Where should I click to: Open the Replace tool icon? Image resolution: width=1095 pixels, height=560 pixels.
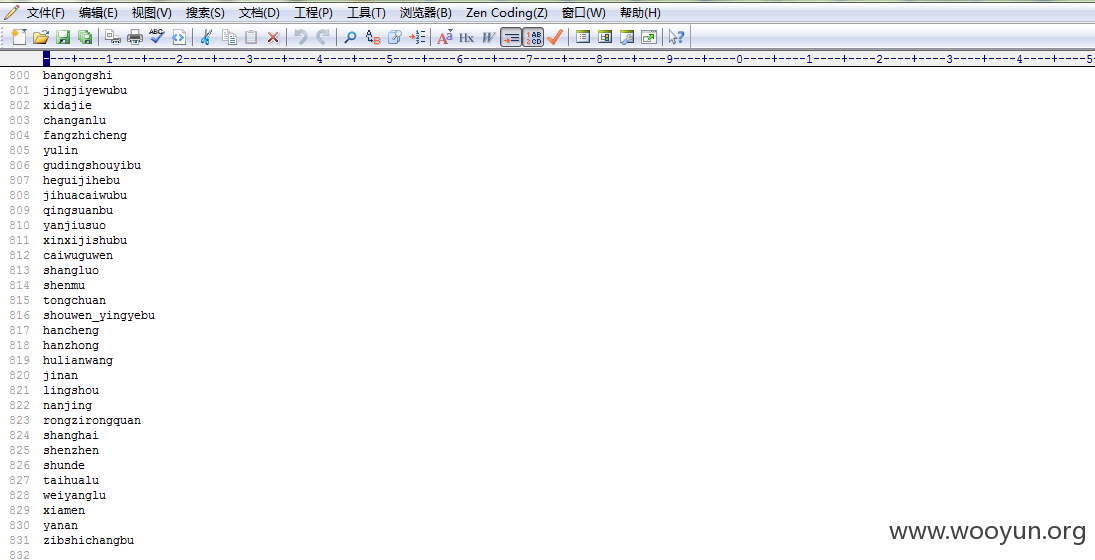click(x=373, y=37)
